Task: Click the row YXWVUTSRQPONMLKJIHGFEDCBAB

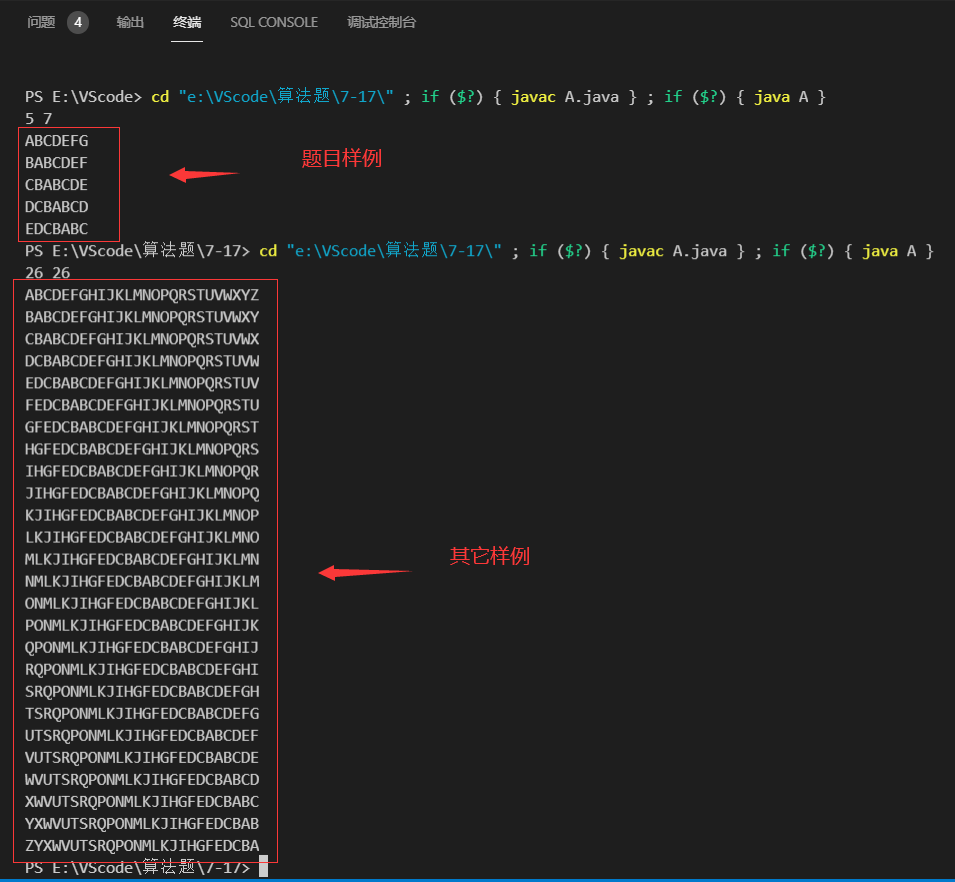Action: click(142, 824)
